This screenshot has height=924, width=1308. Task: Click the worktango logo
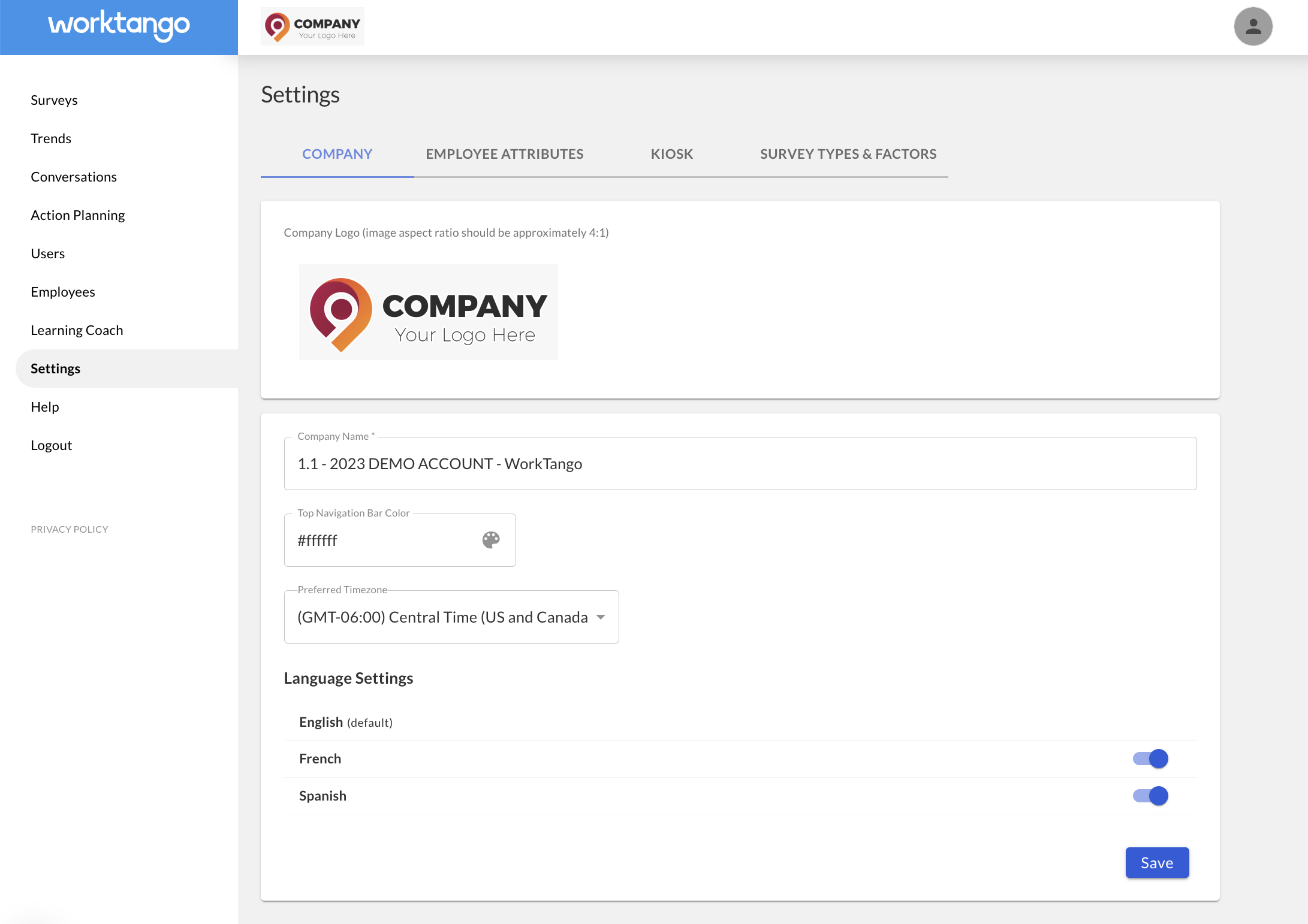tap(119, 25)
